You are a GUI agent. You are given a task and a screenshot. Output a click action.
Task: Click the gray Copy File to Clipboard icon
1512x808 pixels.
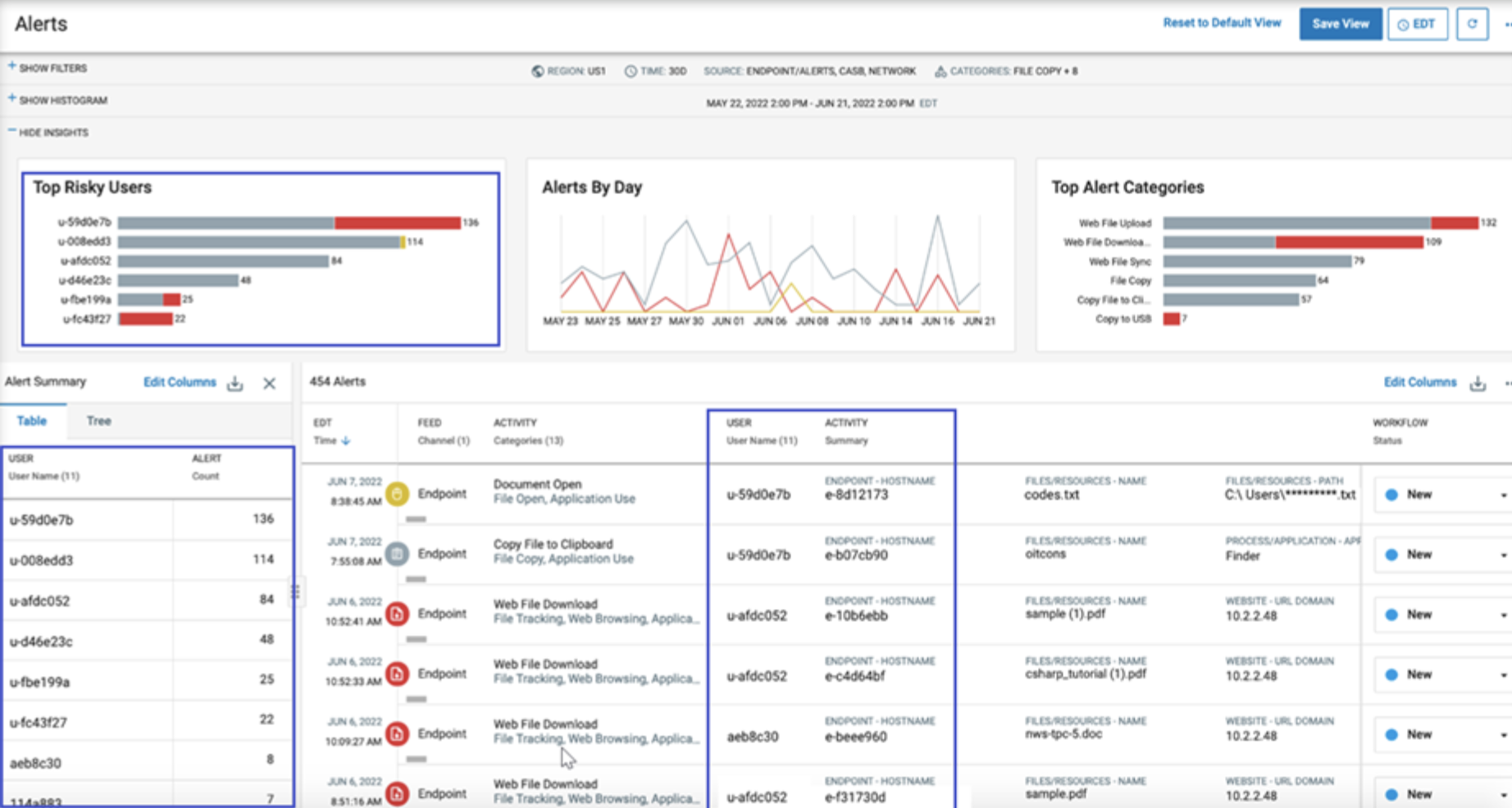click(397, 554)
